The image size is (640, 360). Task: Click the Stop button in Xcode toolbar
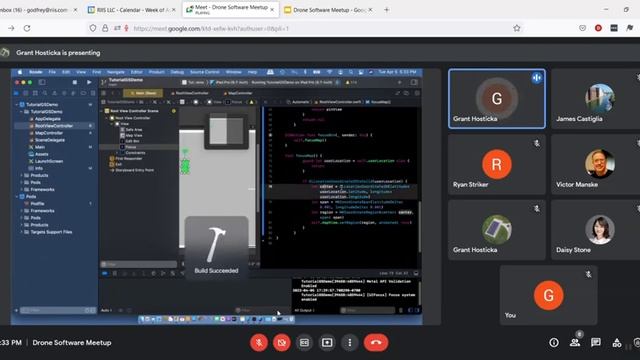(75, 82)
